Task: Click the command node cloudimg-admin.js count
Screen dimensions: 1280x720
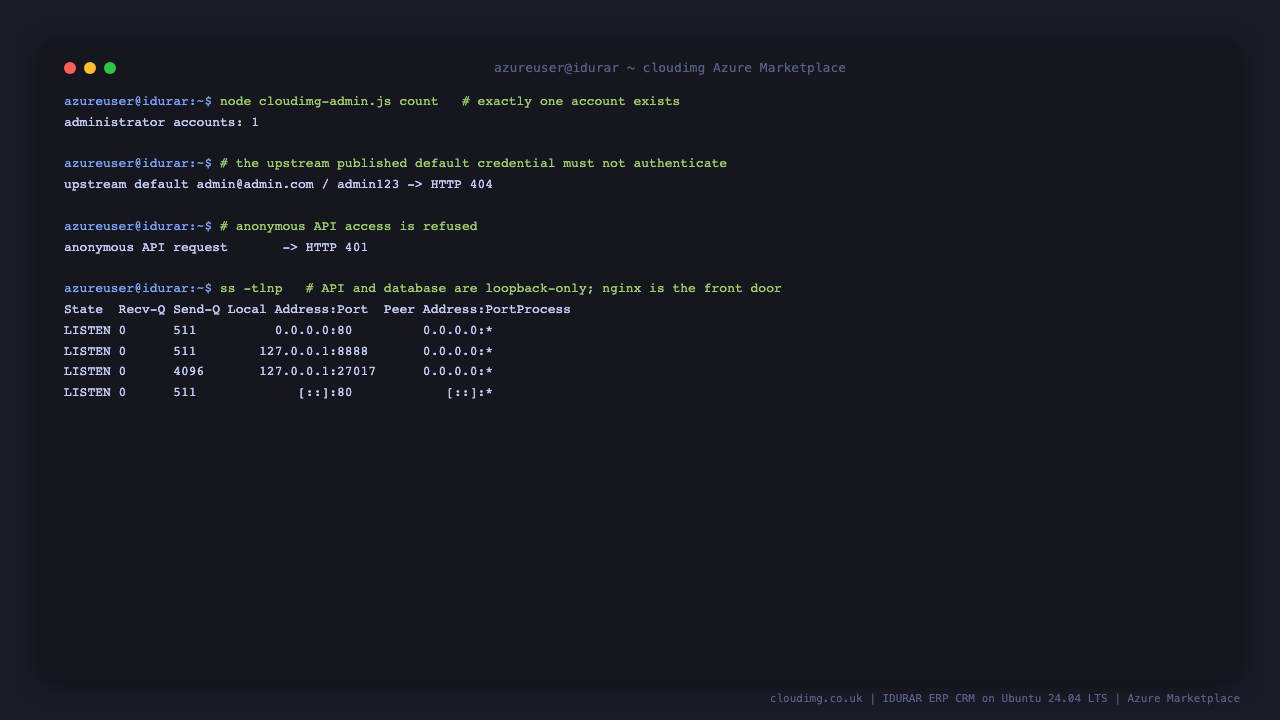Action: pyautogui.click(x=329, y=101)
